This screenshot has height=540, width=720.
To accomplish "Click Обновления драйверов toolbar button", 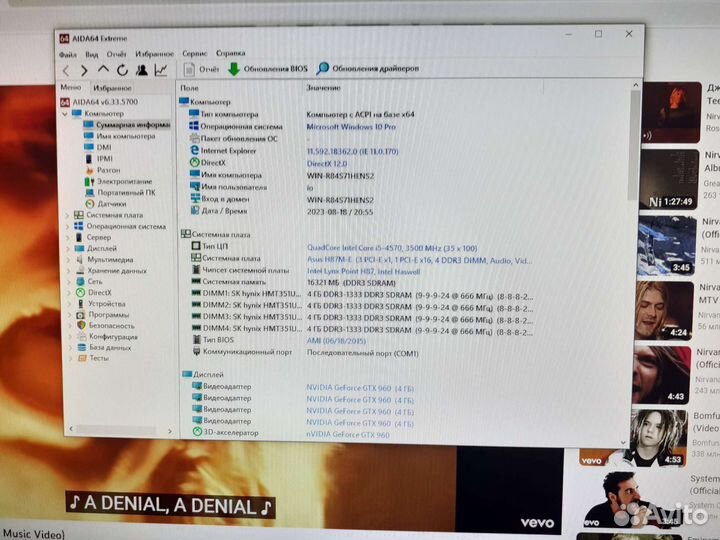I will click(368, 68).
